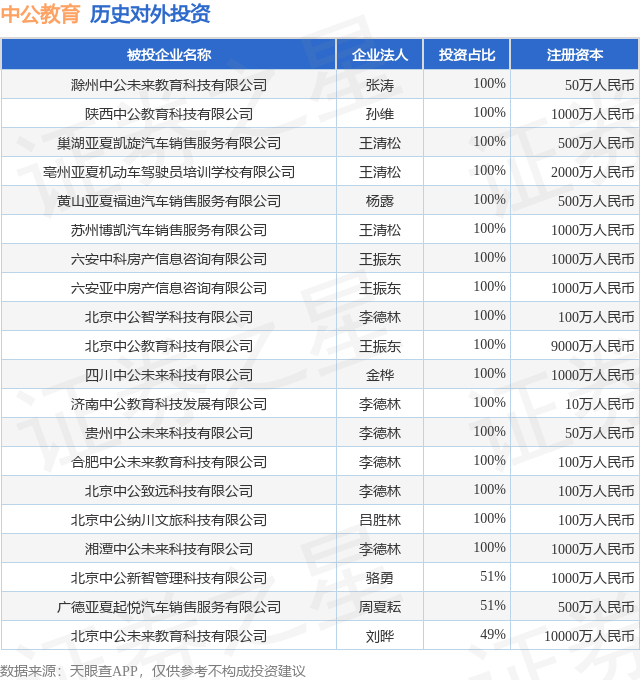Screen dimensions: 640x680
Task: Click 王清松 in 苏州博凯 row
Action: [380, 230]
